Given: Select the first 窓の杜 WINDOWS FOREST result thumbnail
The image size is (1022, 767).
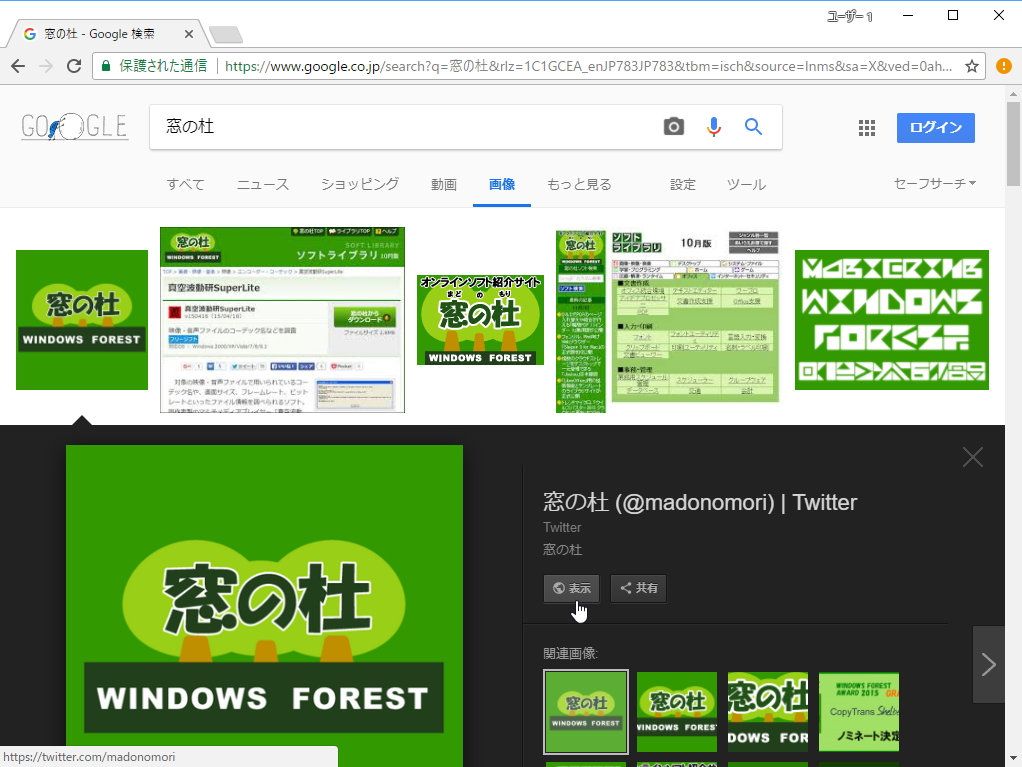Looking at the screenshot, I should click(81, 320).
